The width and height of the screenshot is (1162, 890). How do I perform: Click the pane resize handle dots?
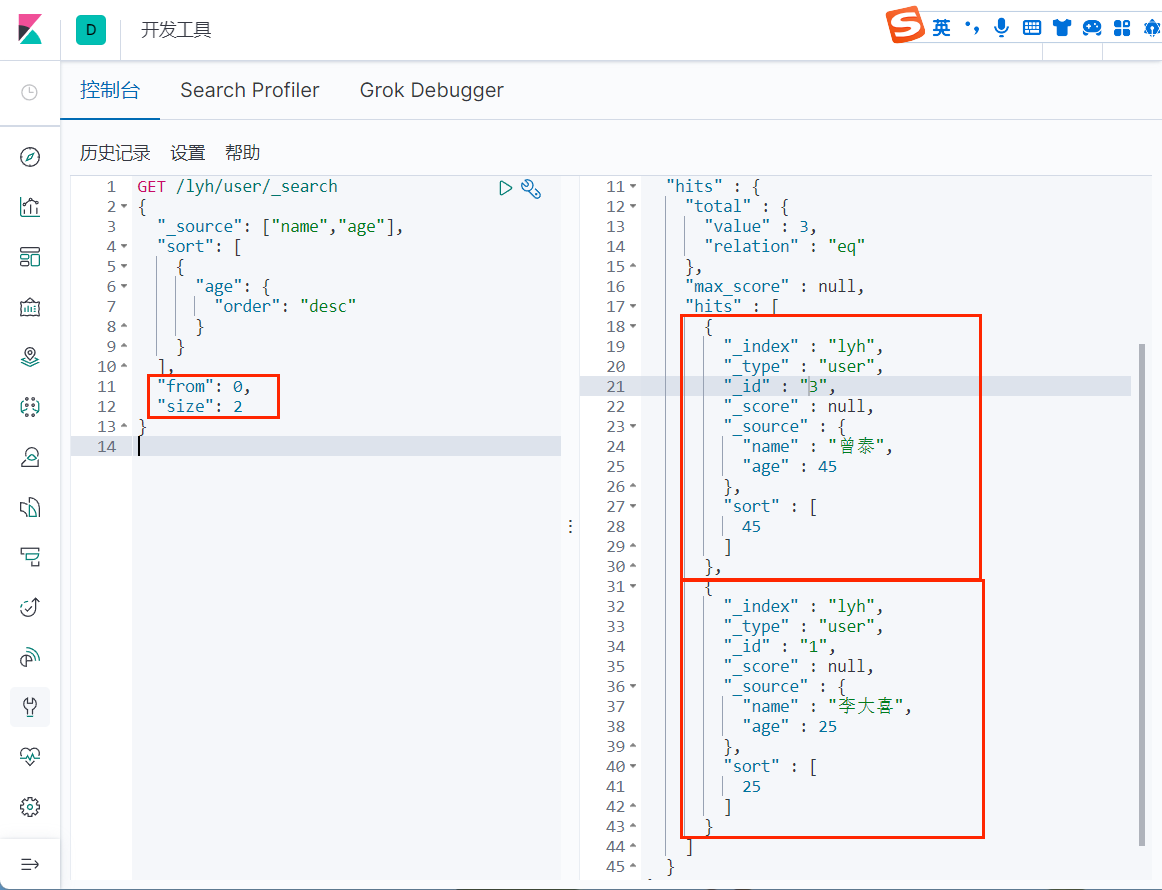[x=570, y=527]
